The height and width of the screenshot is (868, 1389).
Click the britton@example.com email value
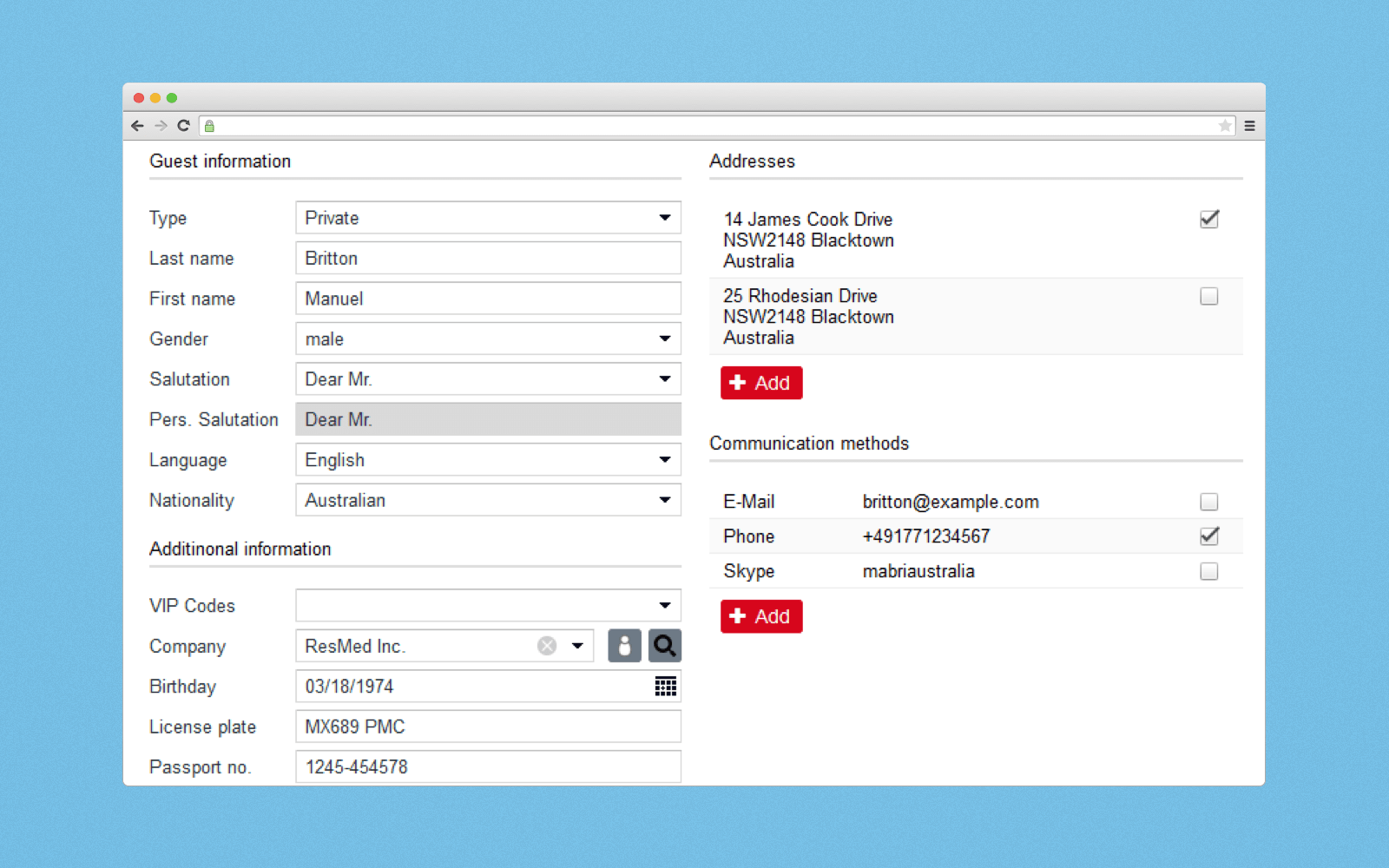tap(951, 502)
